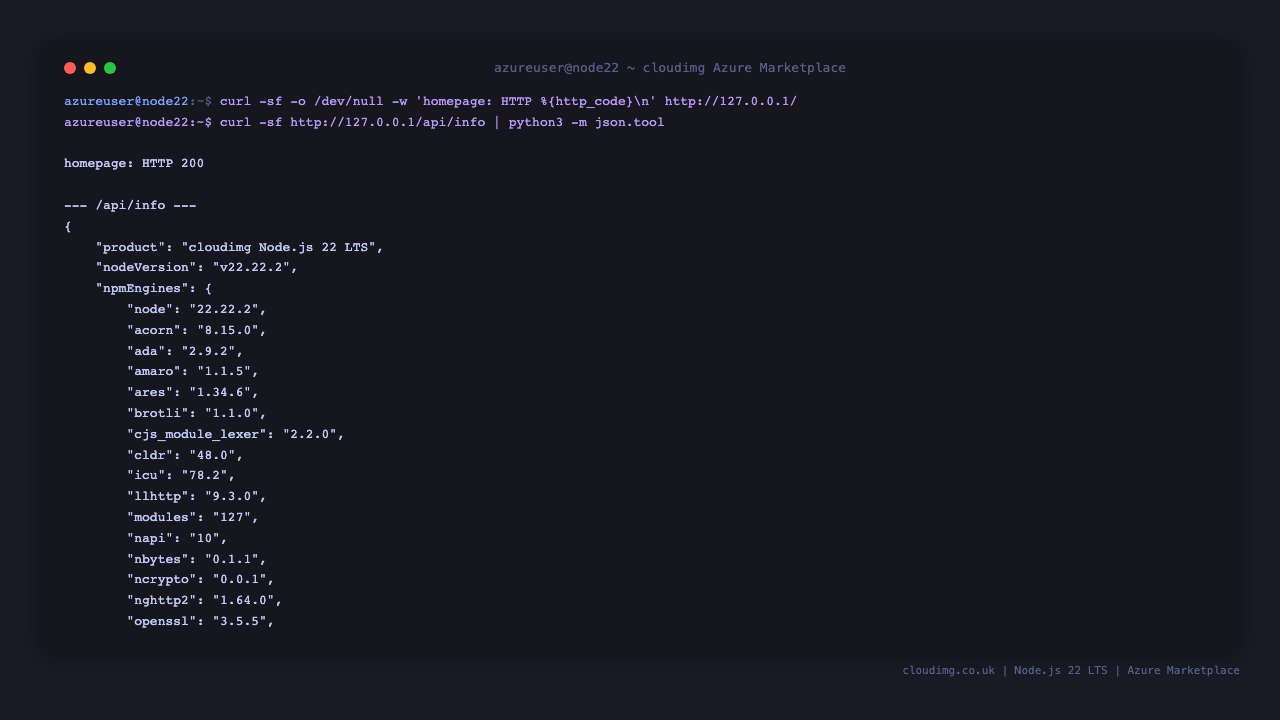The height and width of the screenshot is (720, 1280).
Task: Click the "cjs_module_lexer": "2.2.0" entry
Action: click(236, 434)
